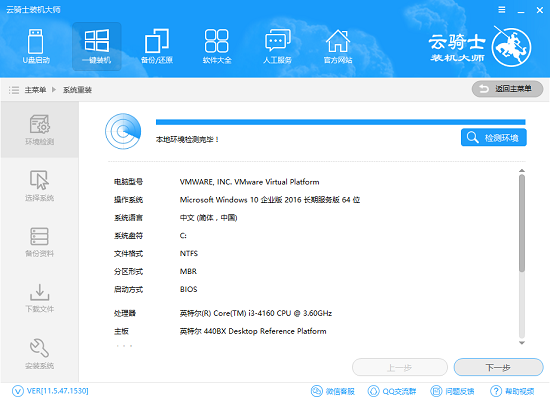Screen dimensions: 550x400
Task: Click 主菜单 in breadcrumb
Action: (35, 90)
